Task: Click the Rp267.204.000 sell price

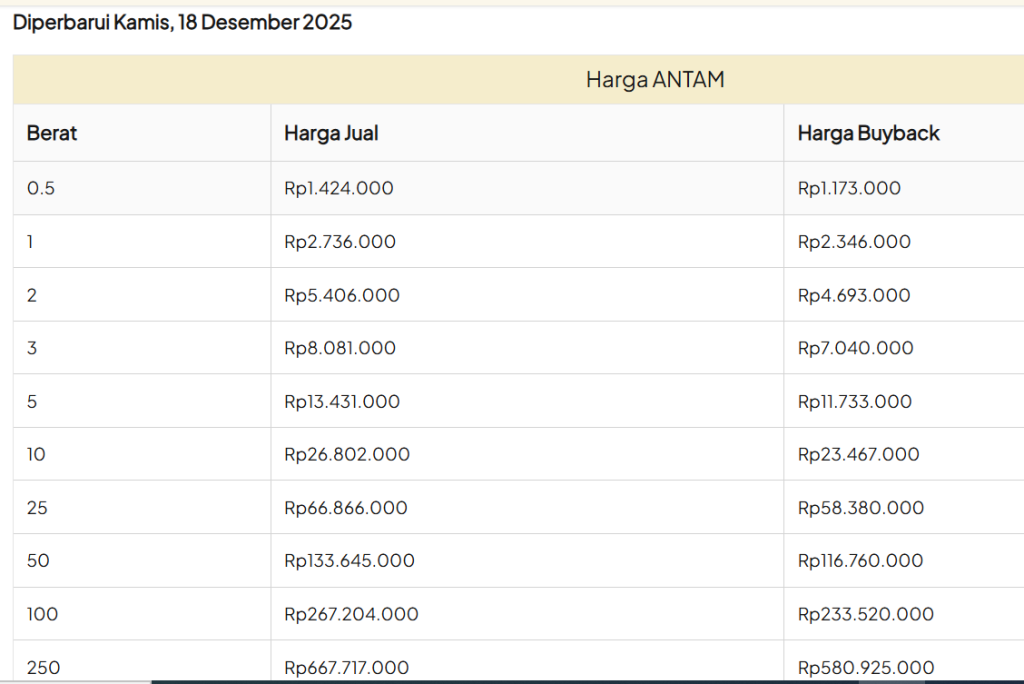Action: click(x=351, y=614)
